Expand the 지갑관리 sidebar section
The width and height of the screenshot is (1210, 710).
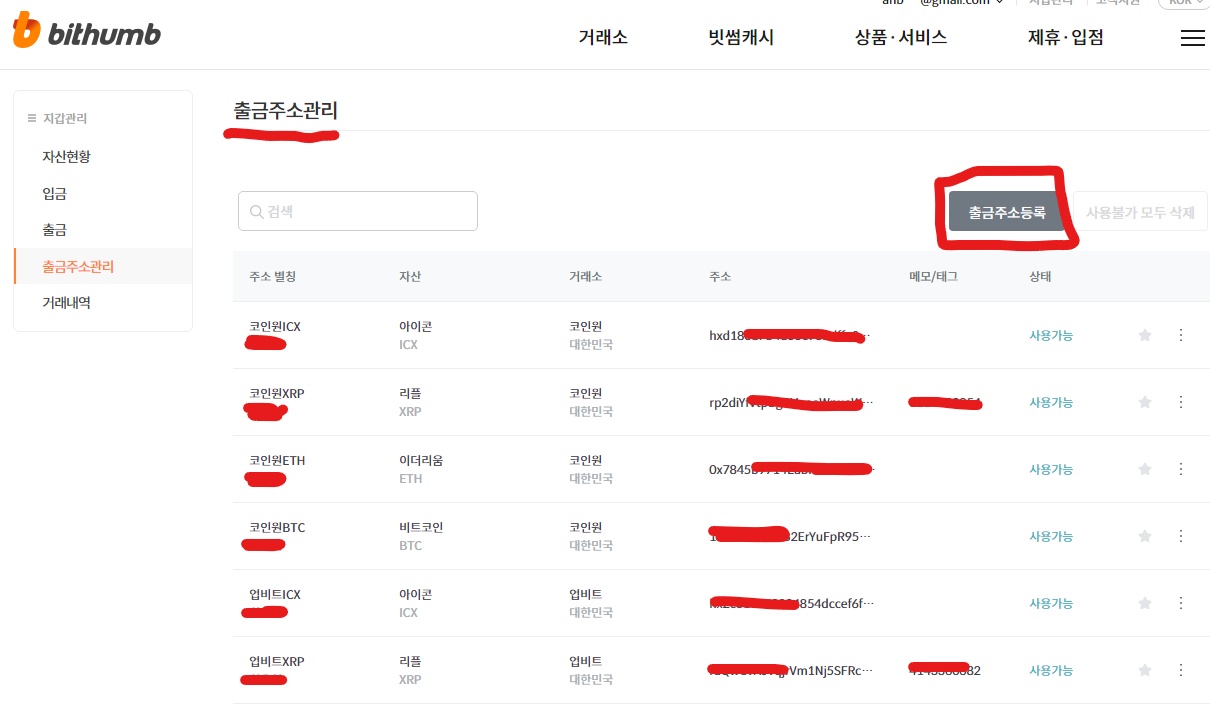tap(65, 118)
